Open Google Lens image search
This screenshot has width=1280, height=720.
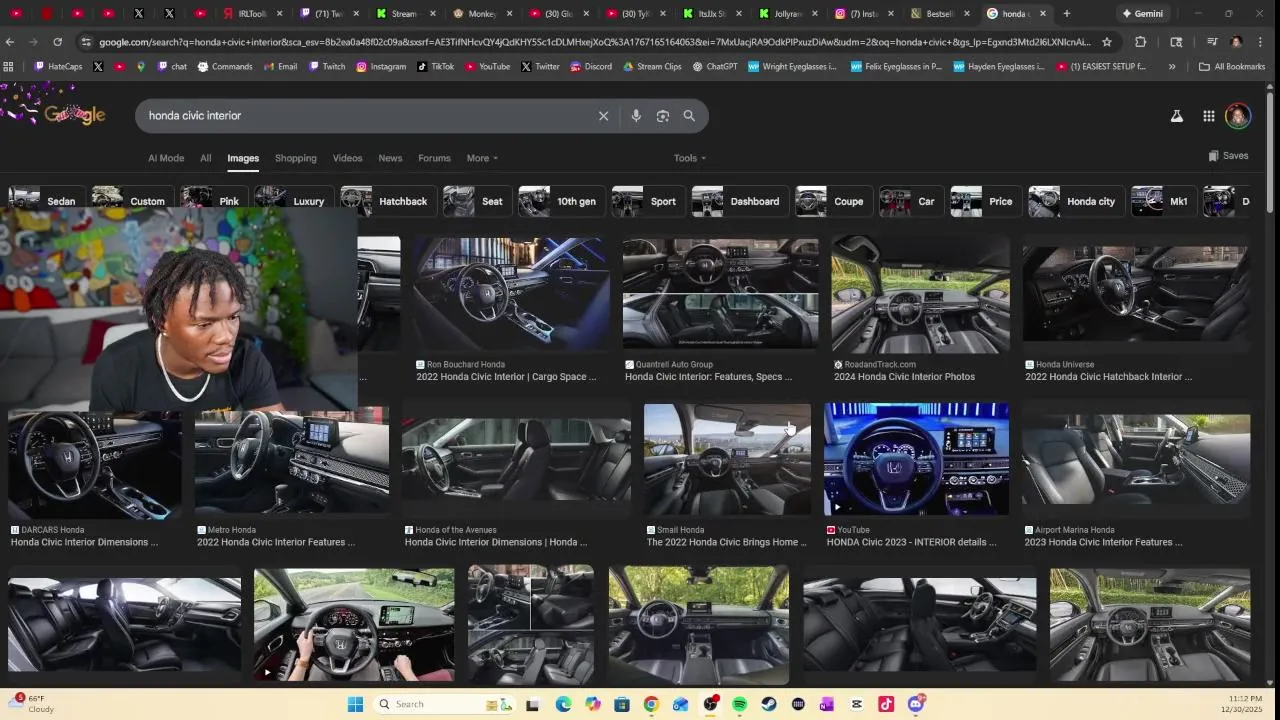(662, 116)
